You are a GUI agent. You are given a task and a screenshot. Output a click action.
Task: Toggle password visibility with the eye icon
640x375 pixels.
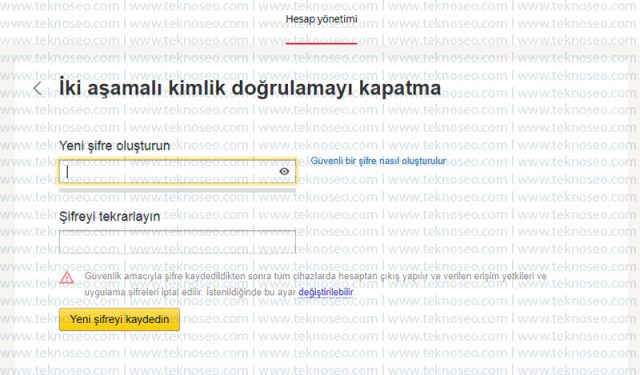284,171
